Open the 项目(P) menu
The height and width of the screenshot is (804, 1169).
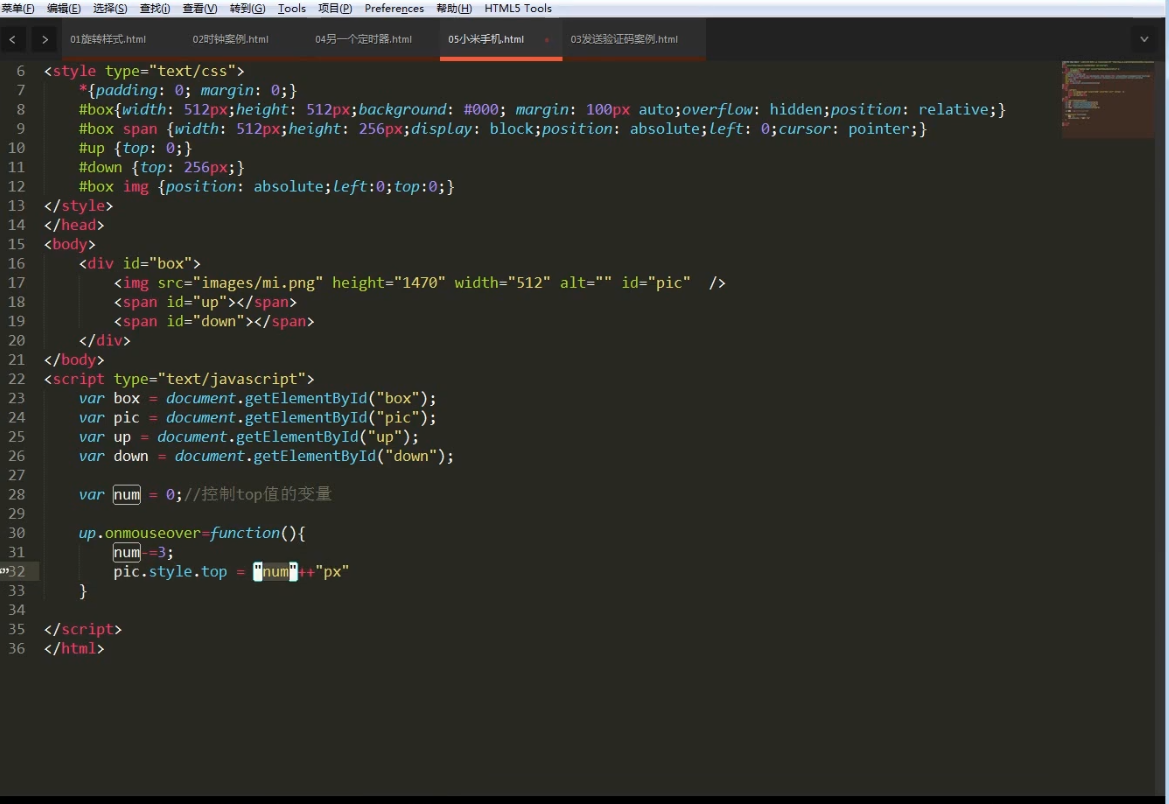click(335, 8)
